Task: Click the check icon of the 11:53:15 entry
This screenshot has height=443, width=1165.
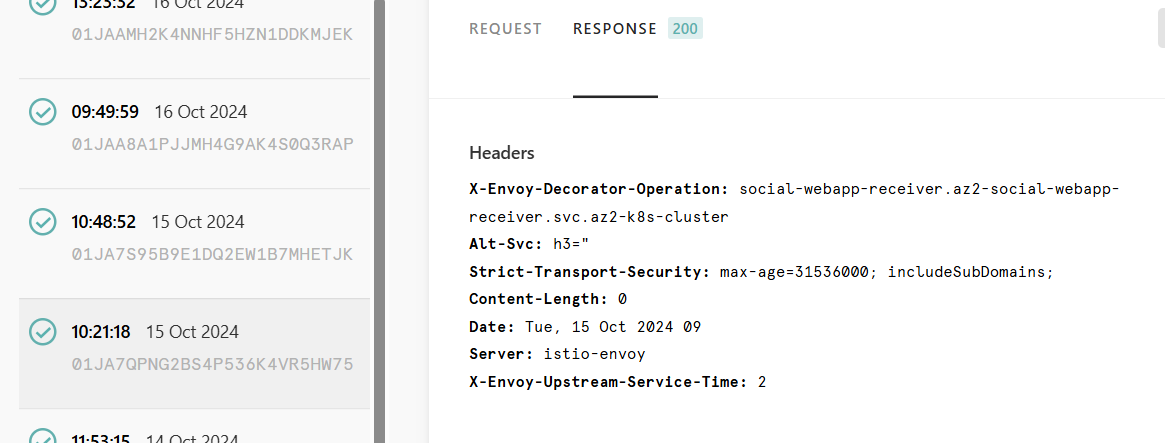Action: click(42, 436)
